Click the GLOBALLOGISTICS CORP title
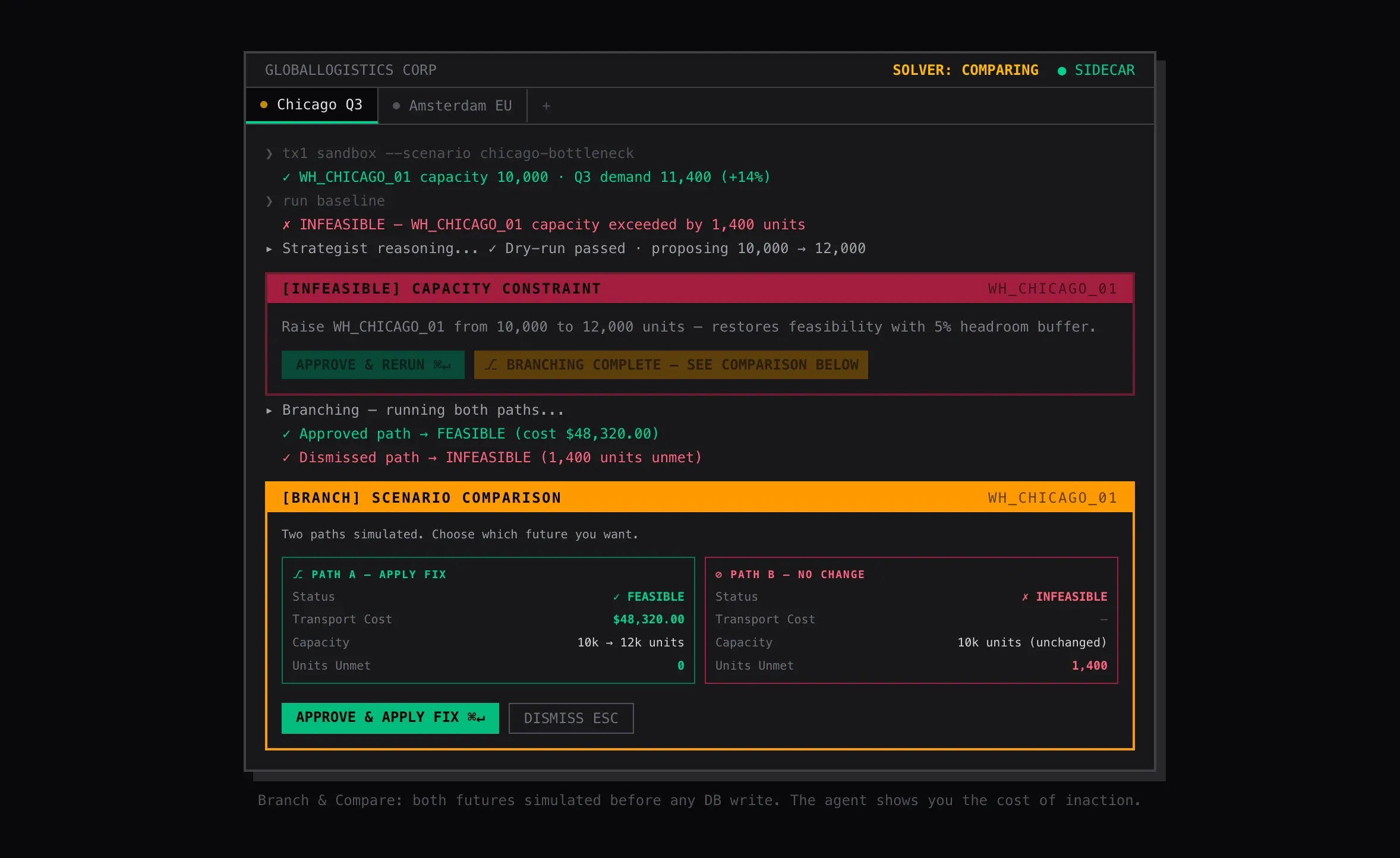Screen dimensions: 1400x858 (351, 70)
